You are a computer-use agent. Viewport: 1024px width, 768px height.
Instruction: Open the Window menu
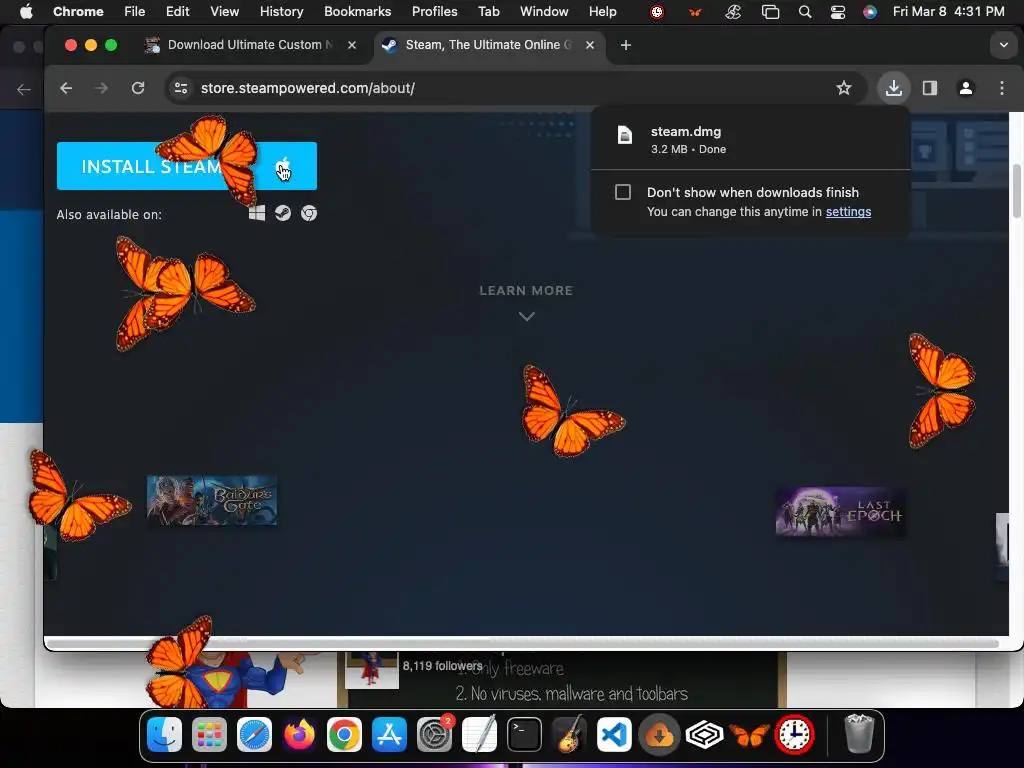coord(544,11)
